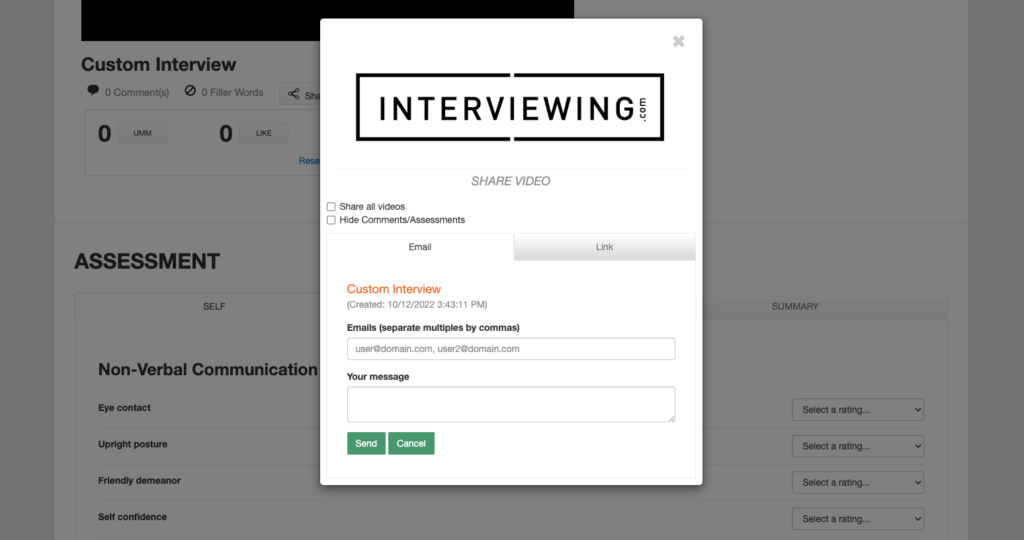
Task: Click the LIKE filler word button
Action: 264,133
